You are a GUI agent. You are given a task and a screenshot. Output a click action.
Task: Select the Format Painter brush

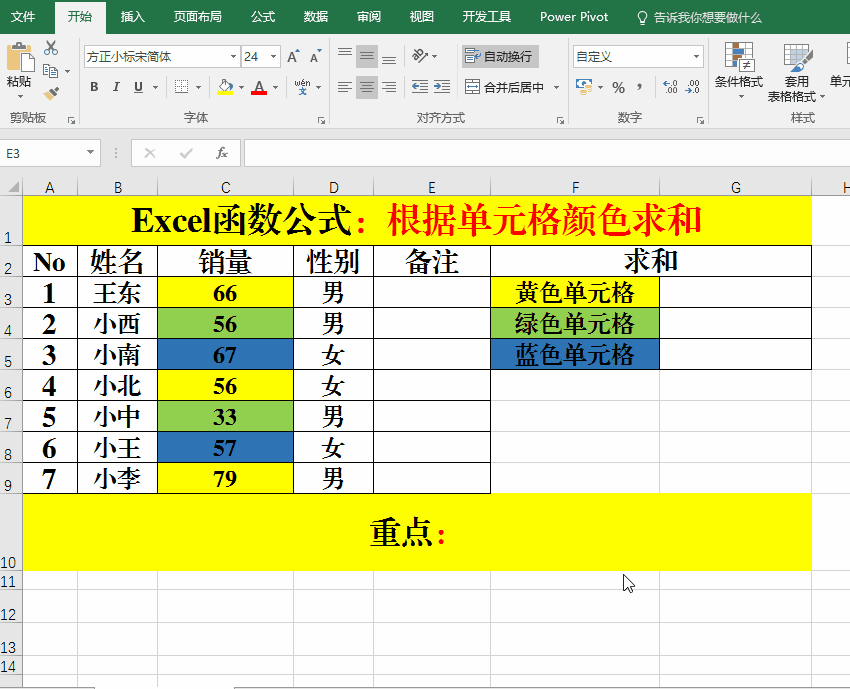[51, 93]
